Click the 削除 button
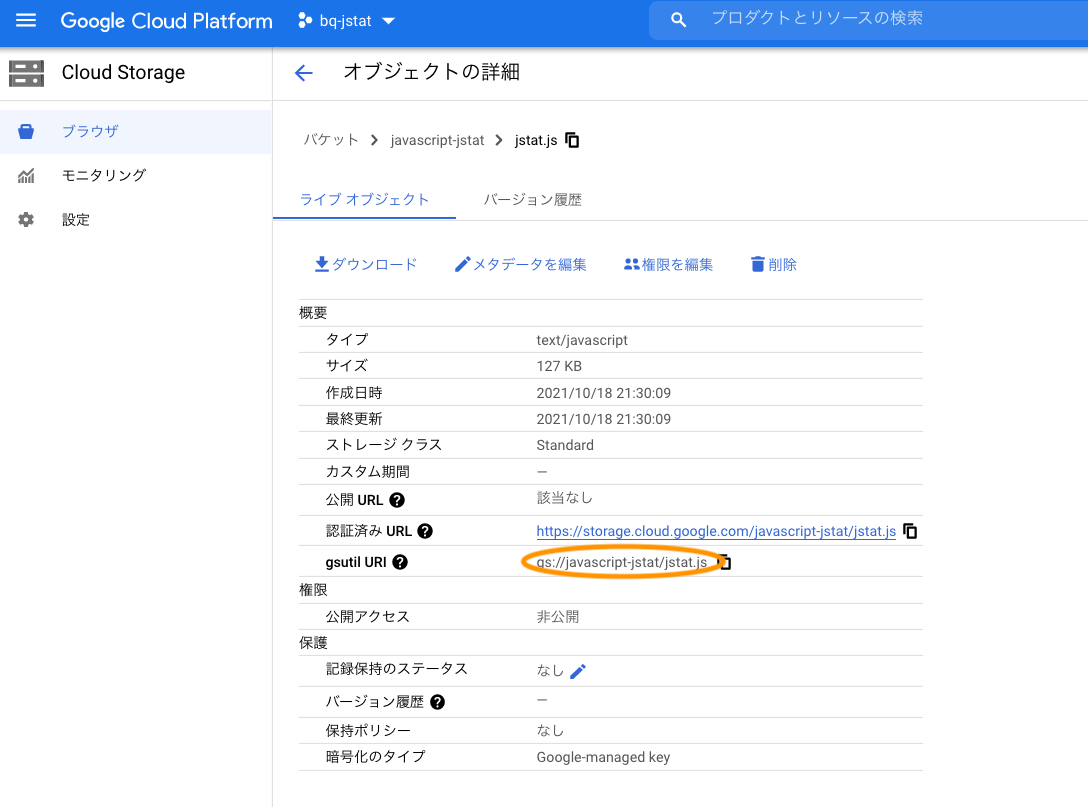 tap(774, 264)
